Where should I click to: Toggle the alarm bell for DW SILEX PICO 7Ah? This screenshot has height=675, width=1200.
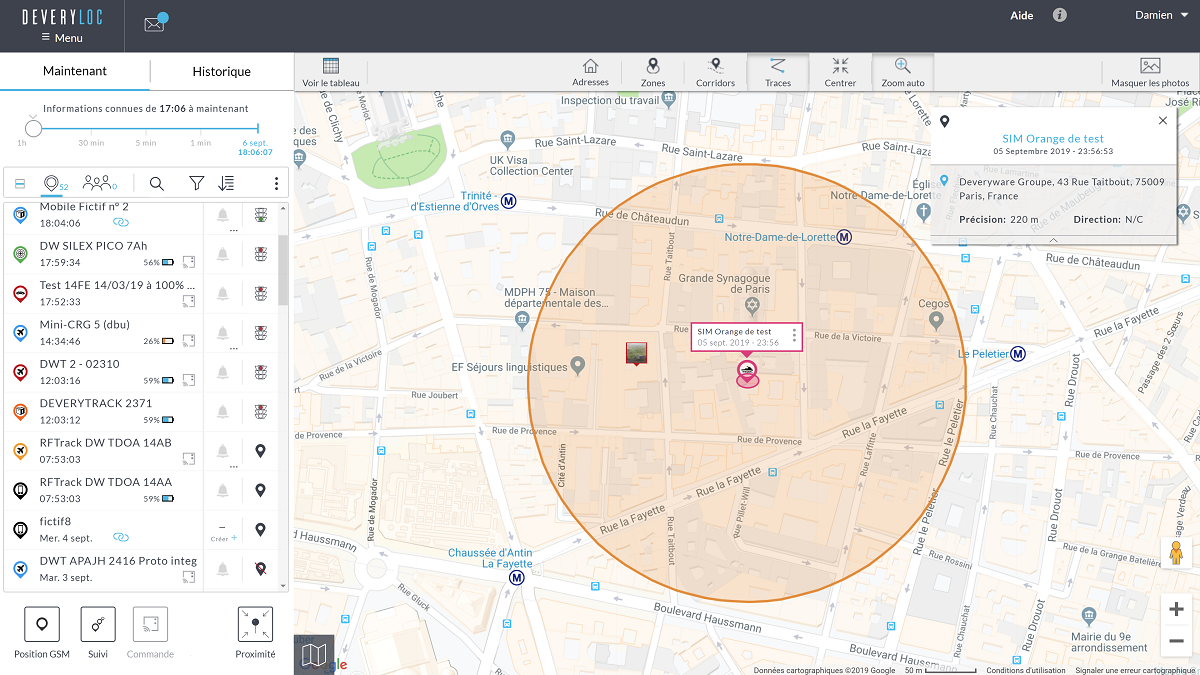[222, 254]
